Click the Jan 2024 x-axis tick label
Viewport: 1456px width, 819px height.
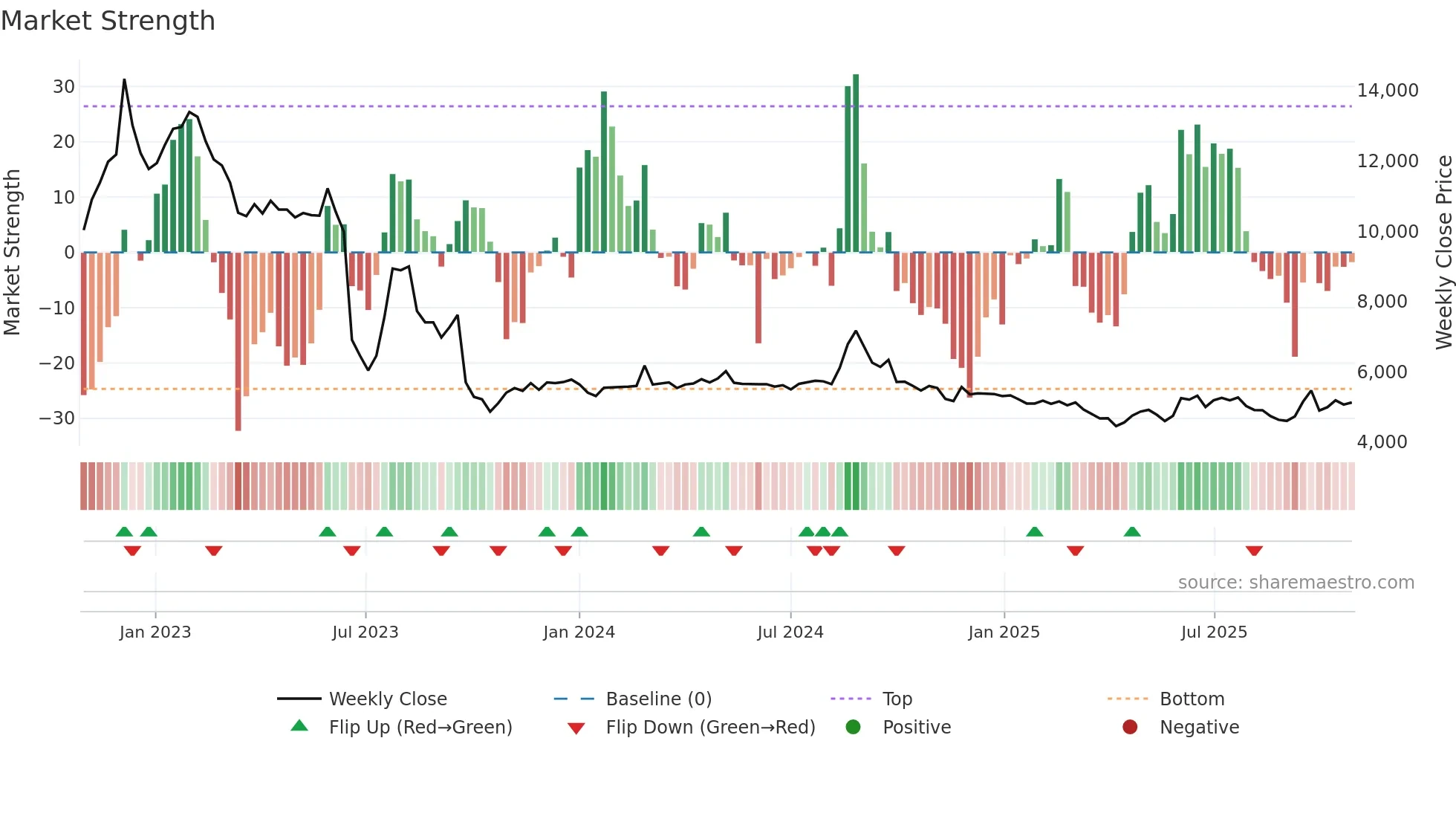(579, 632)
